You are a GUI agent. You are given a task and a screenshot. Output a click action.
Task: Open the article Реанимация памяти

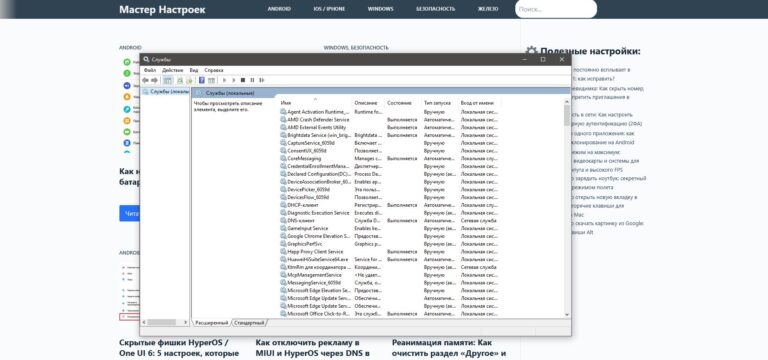click(449, 348)
